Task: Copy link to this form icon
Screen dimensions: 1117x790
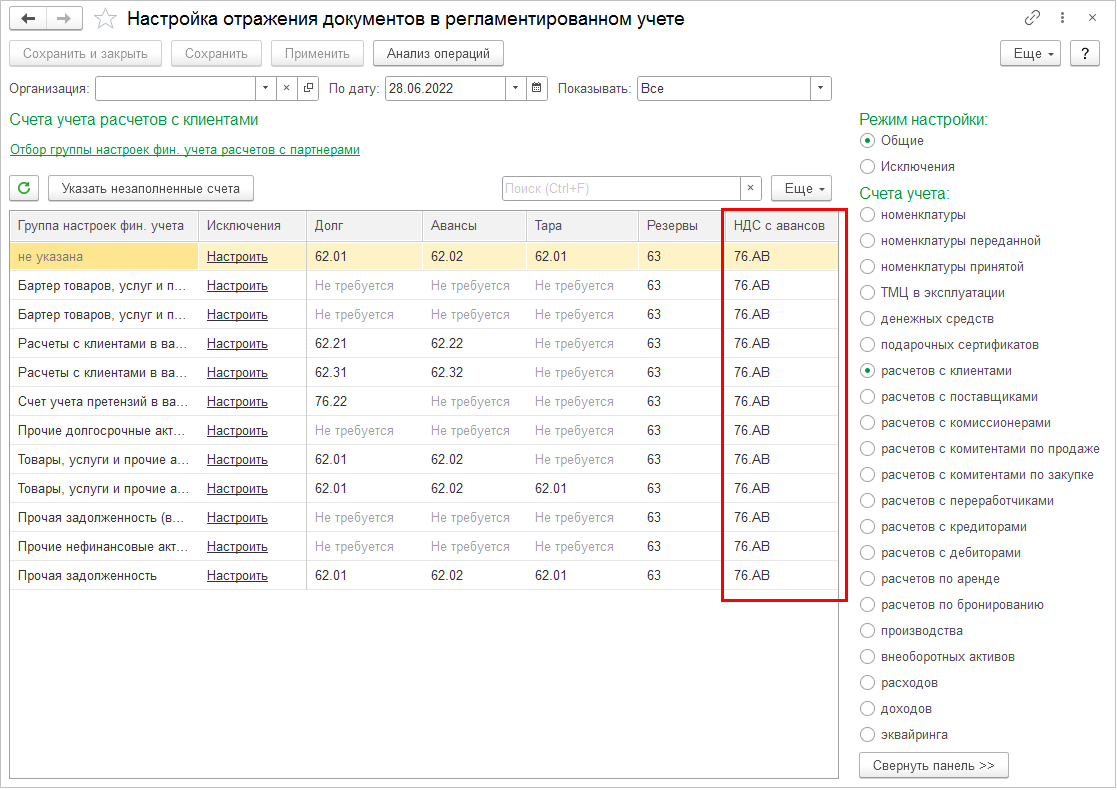Action: click(x=1032, y=19)
